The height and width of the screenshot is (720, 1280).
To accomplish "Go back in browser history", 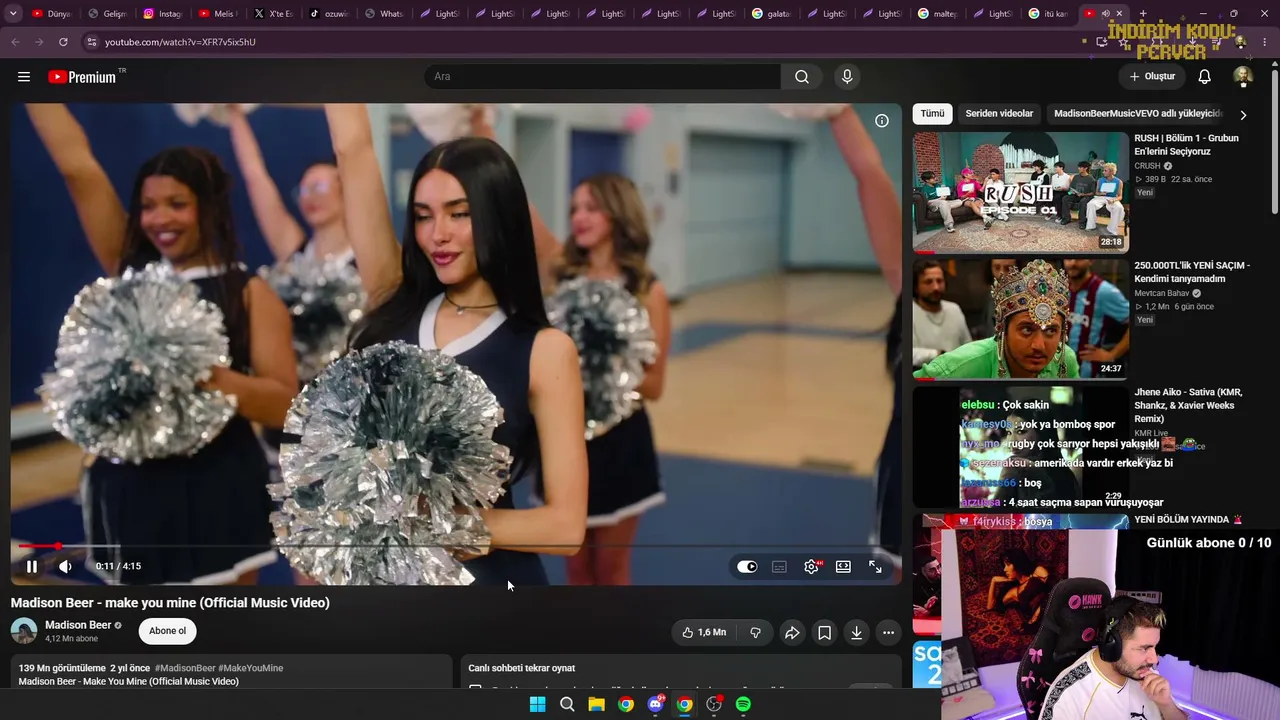I will (x=15, y=42).
